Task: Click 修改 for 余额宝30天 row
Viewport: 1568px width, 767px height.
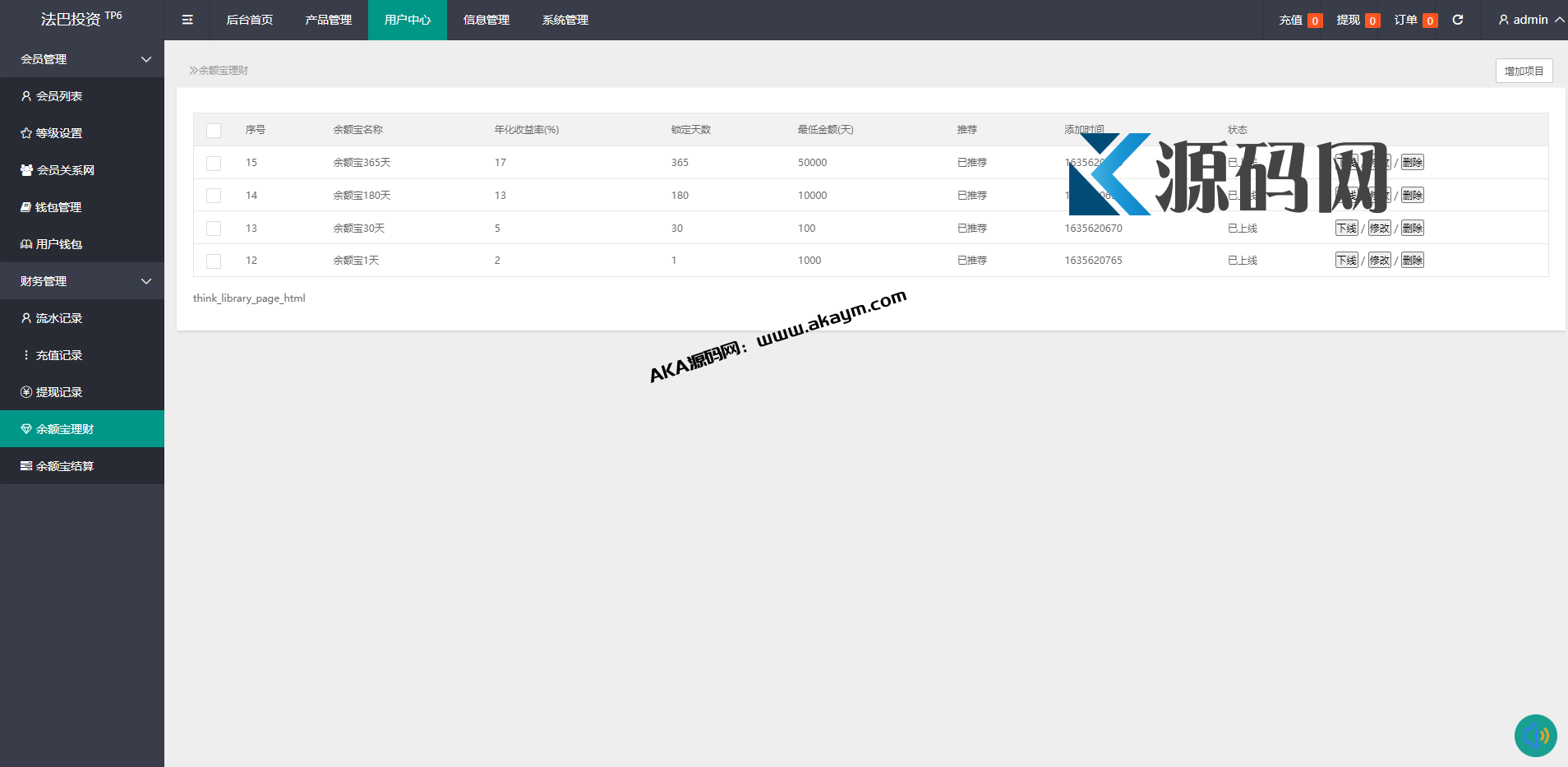Action: click(1379, 229)
